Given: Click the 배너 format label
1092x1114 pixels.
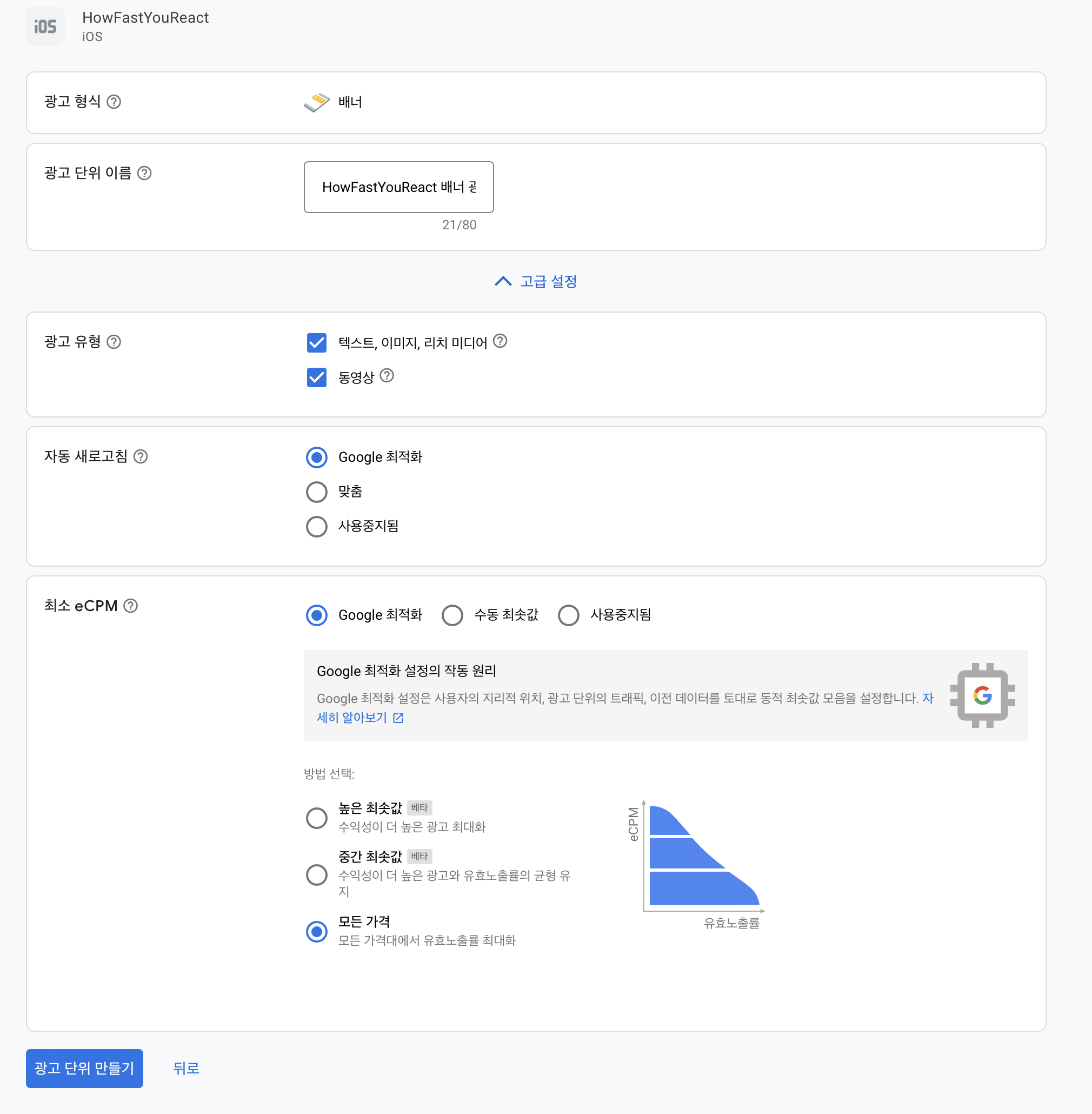Looking at the screenshot, I should pyautogui.click(x=350, y=102).
